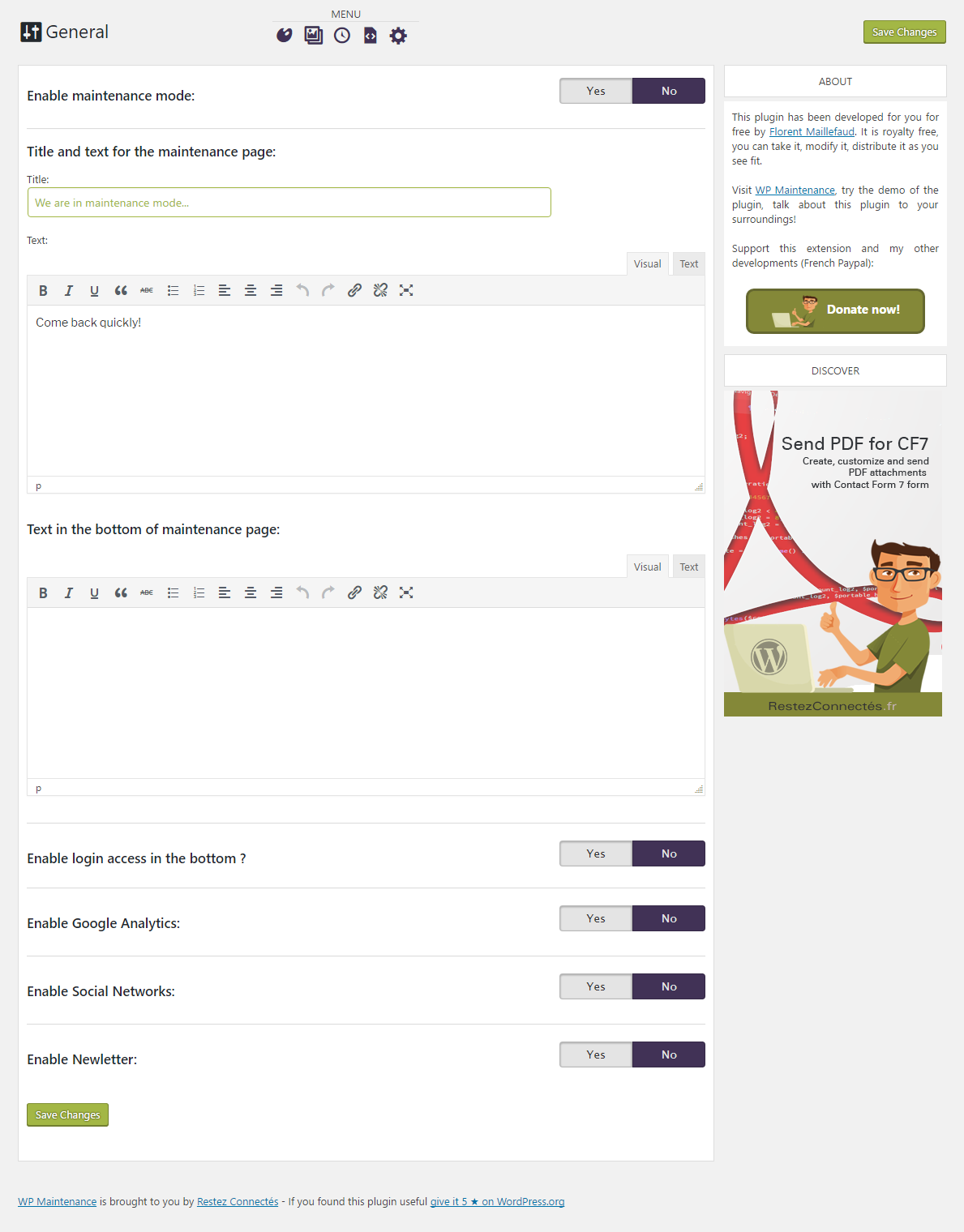This screenshot has height=1232, width=964.
Task: Toggle fullscreen in the bottom text editor
Action: tap(406, 592)
